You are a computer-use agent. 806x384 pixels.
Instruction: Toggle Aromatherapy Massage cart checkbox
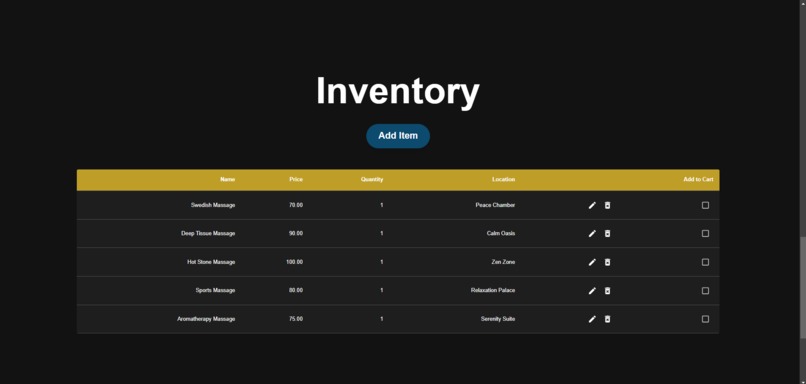coord(705,319)
